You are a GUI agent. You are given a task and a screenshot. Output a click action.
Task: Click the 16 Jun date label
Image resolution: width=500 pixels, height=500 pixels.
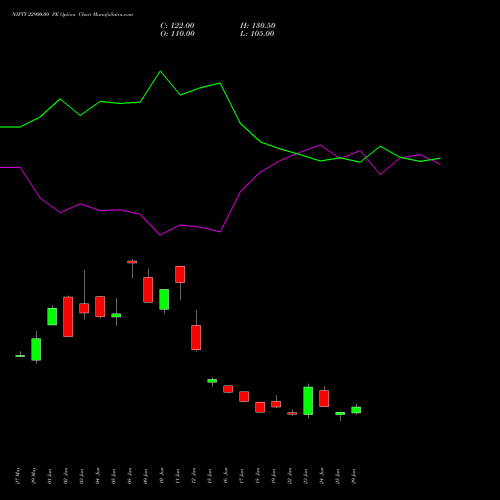point(226,476)
